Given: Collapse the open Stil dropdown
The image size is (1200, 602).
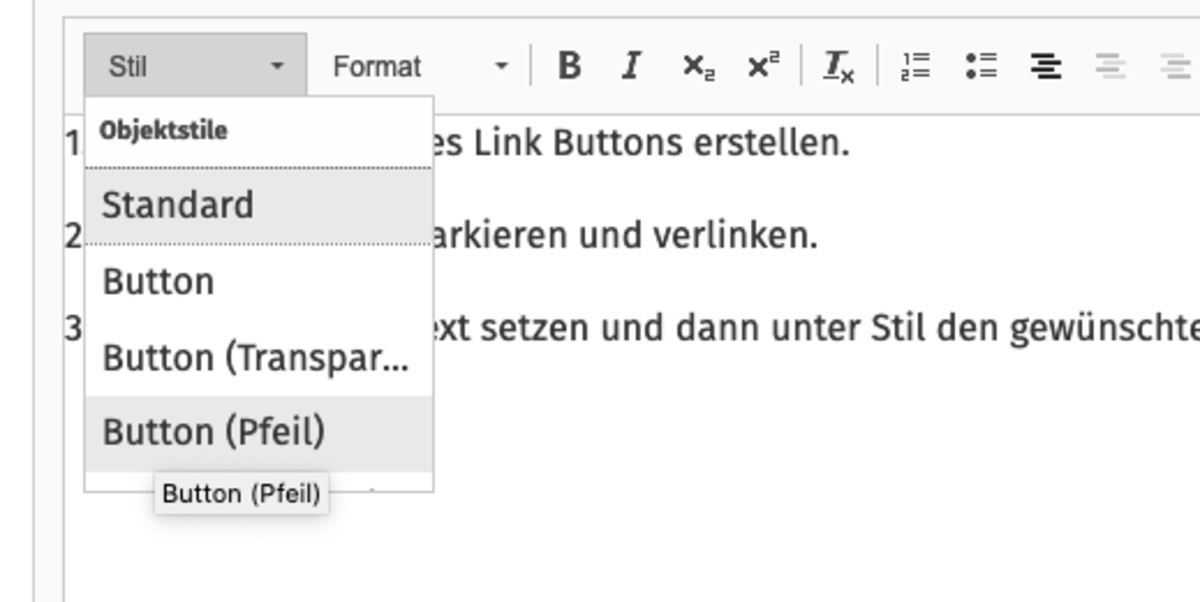Looking at the screenshot, I should pyautogui.click(x=195, y=67).
